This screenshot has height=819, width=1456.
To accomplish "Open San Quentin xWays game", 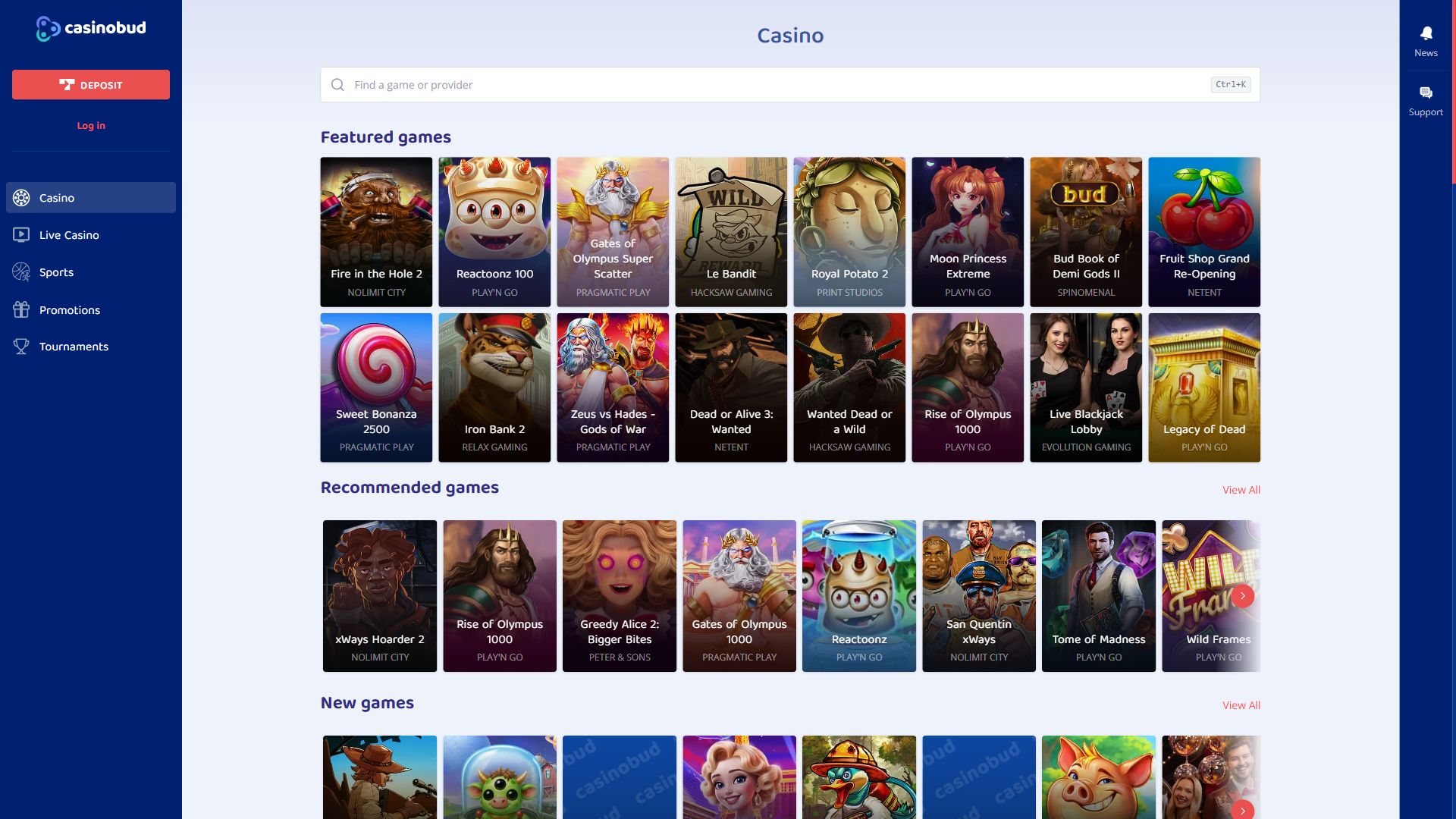I will point(979,596).
